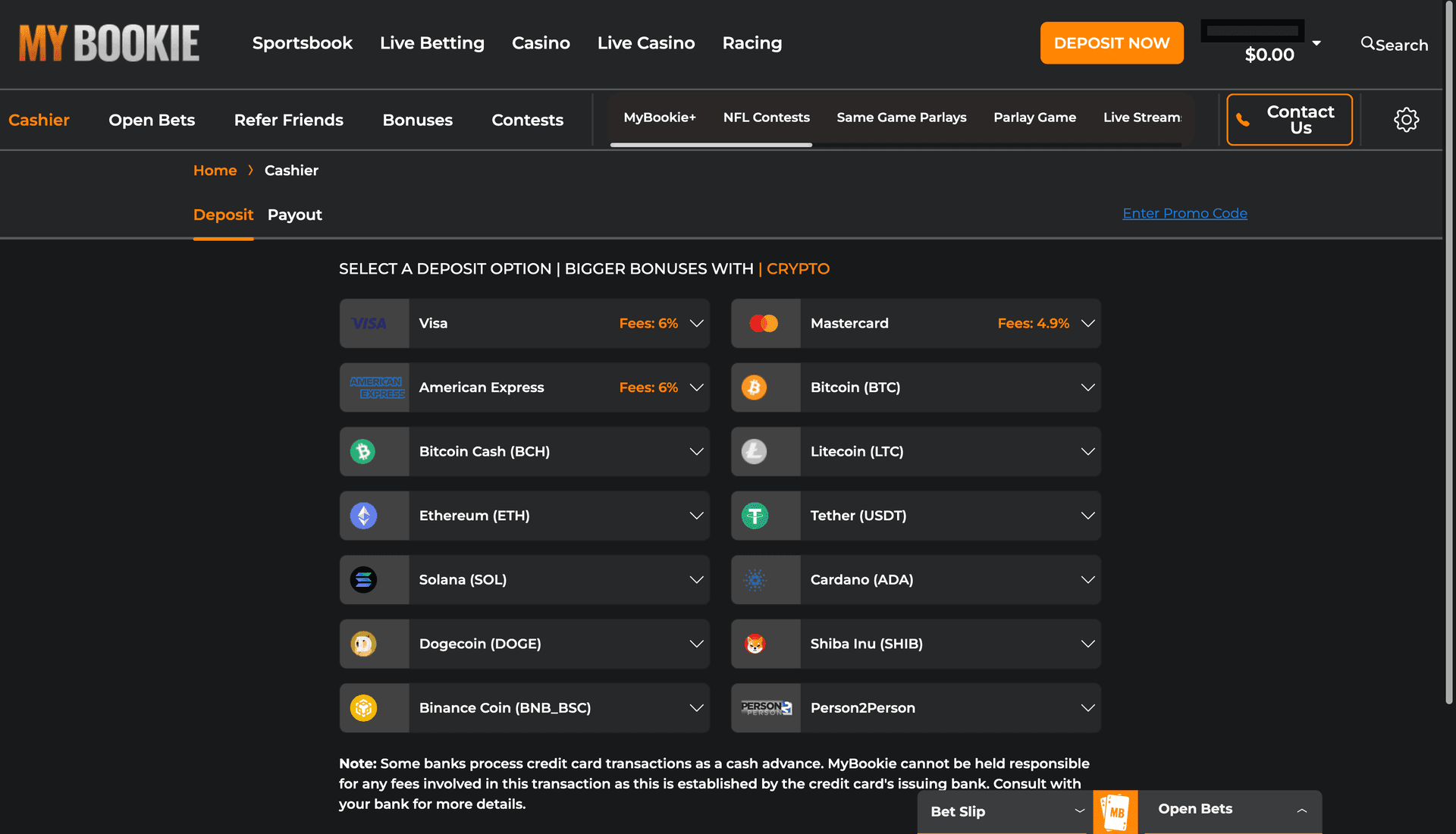Click the Ethereum (ETH) logo icon
This screenshot has width=1456, height=834.
click(x=364, y=516)
